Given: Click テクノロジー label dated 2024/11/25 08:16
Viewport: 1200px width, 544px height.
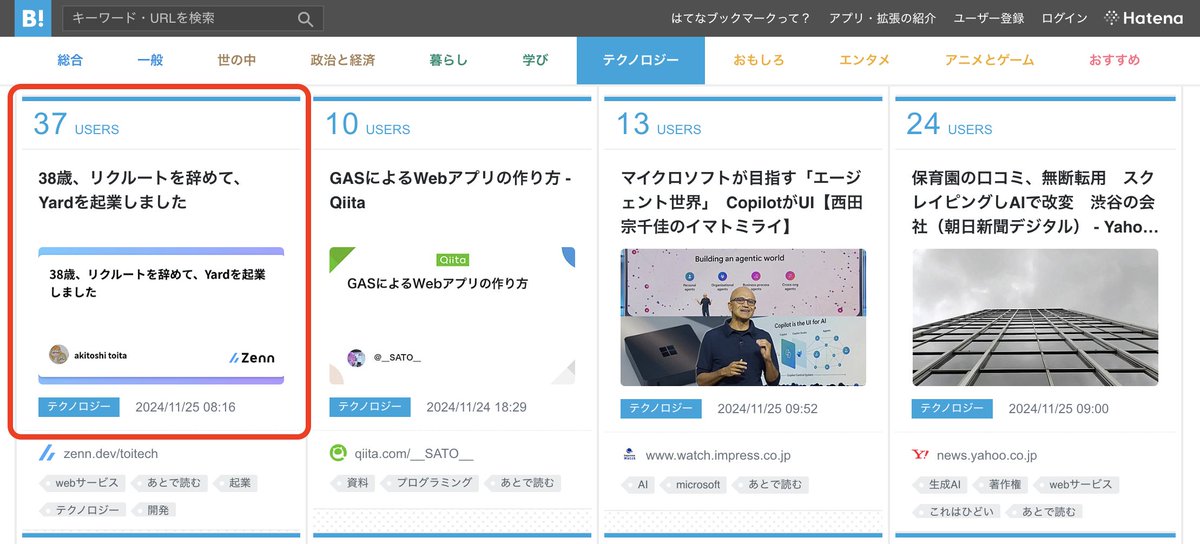Looking at the screenshot, I should tap(79, 407).
